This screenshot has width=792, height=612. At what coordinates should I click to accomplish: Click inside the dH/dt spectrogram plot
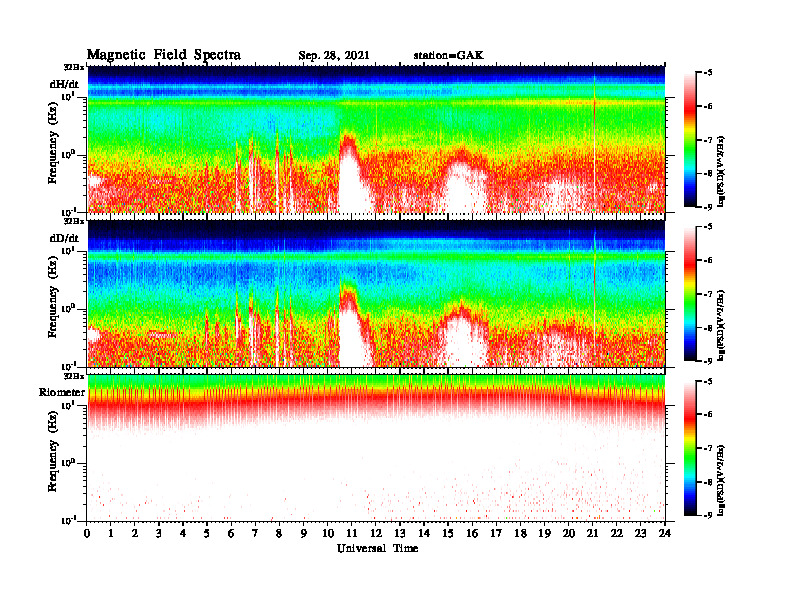pyautogui.click(x=376, y=139)
